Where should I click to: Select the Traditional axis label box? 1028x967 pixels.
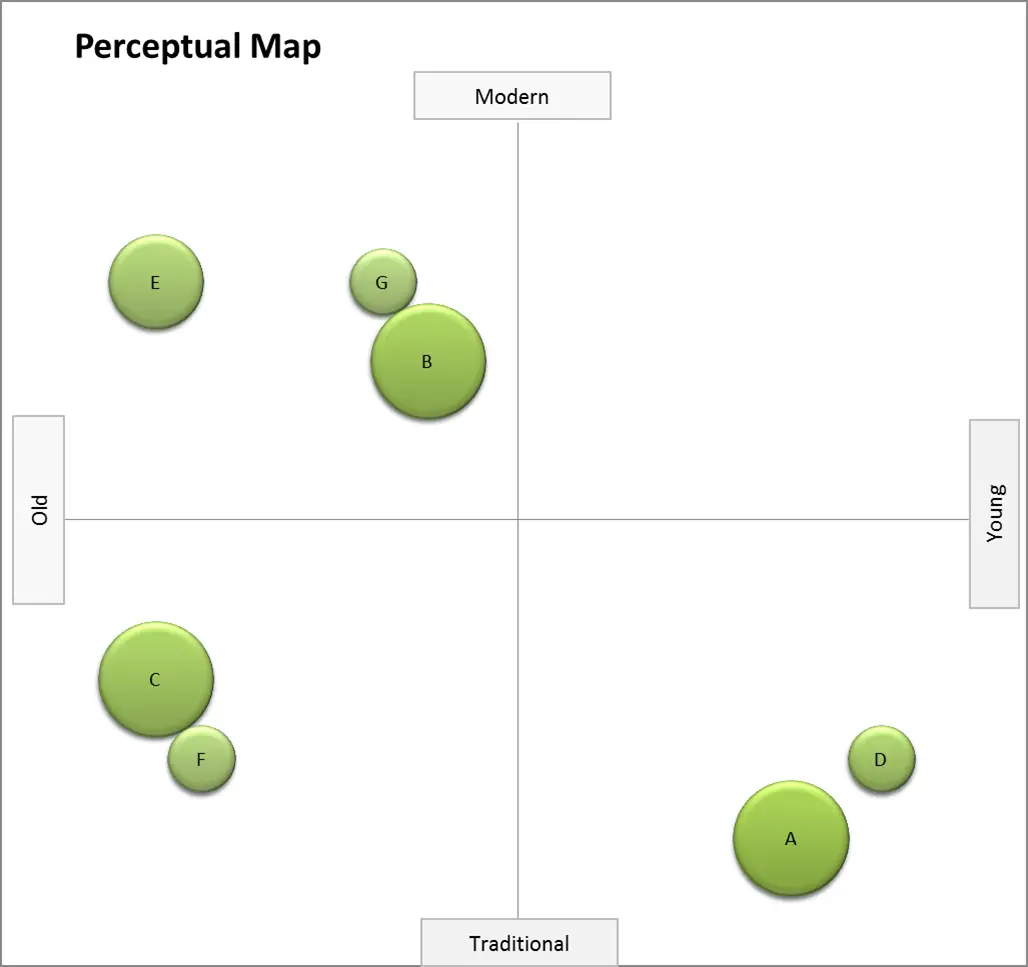519,942
